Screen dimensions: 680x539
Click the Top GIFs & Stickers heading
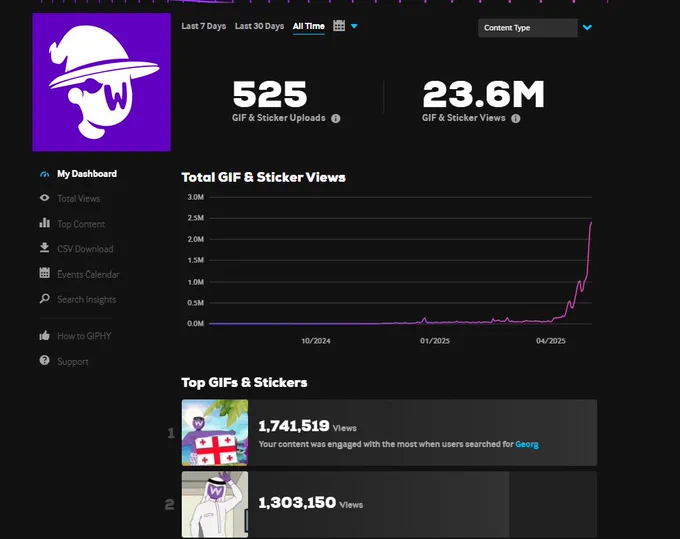tap(244, 382)
